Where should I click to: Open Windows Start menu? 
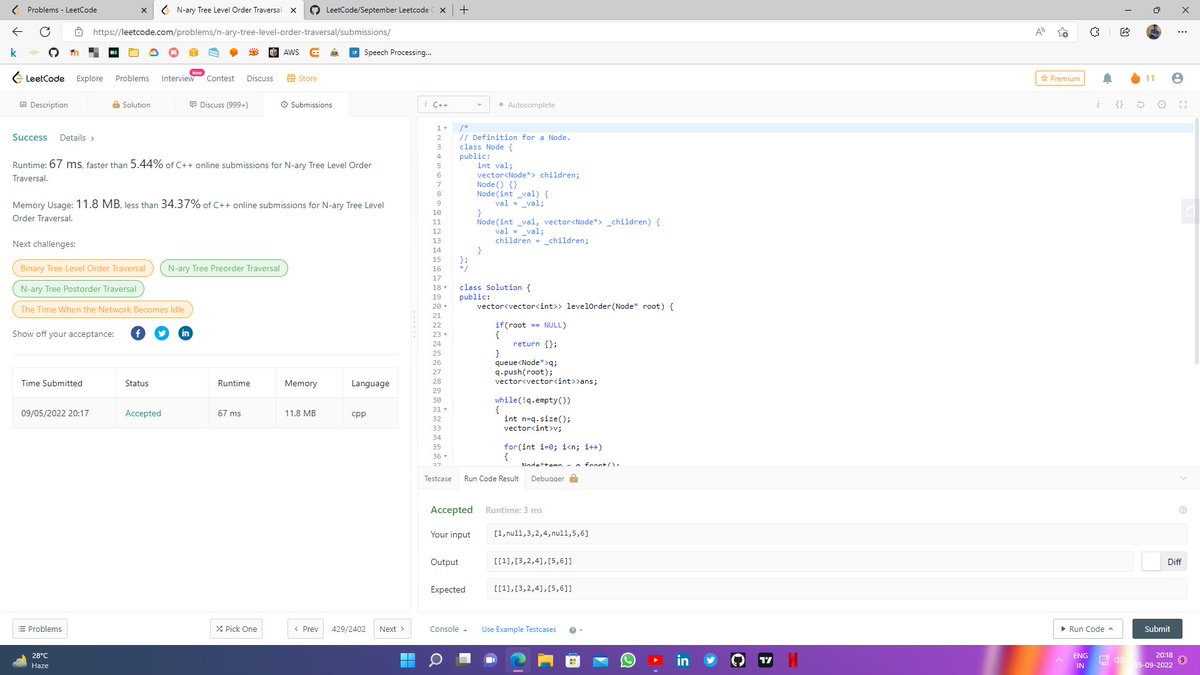[x=409, y=661]
